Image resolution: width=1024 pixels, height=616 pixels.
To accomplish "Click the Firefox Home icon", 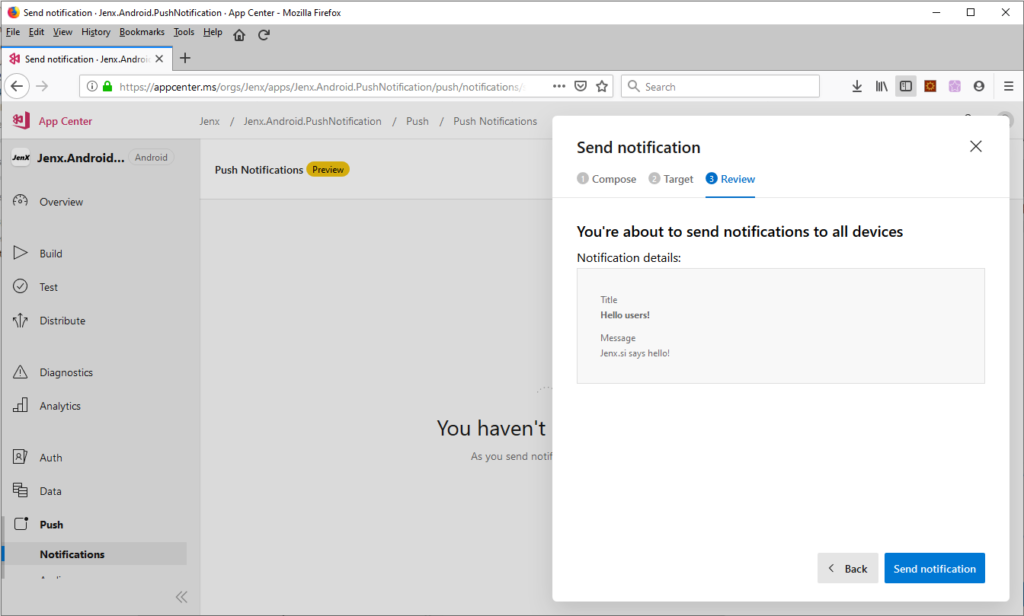I will pos(240,35).
